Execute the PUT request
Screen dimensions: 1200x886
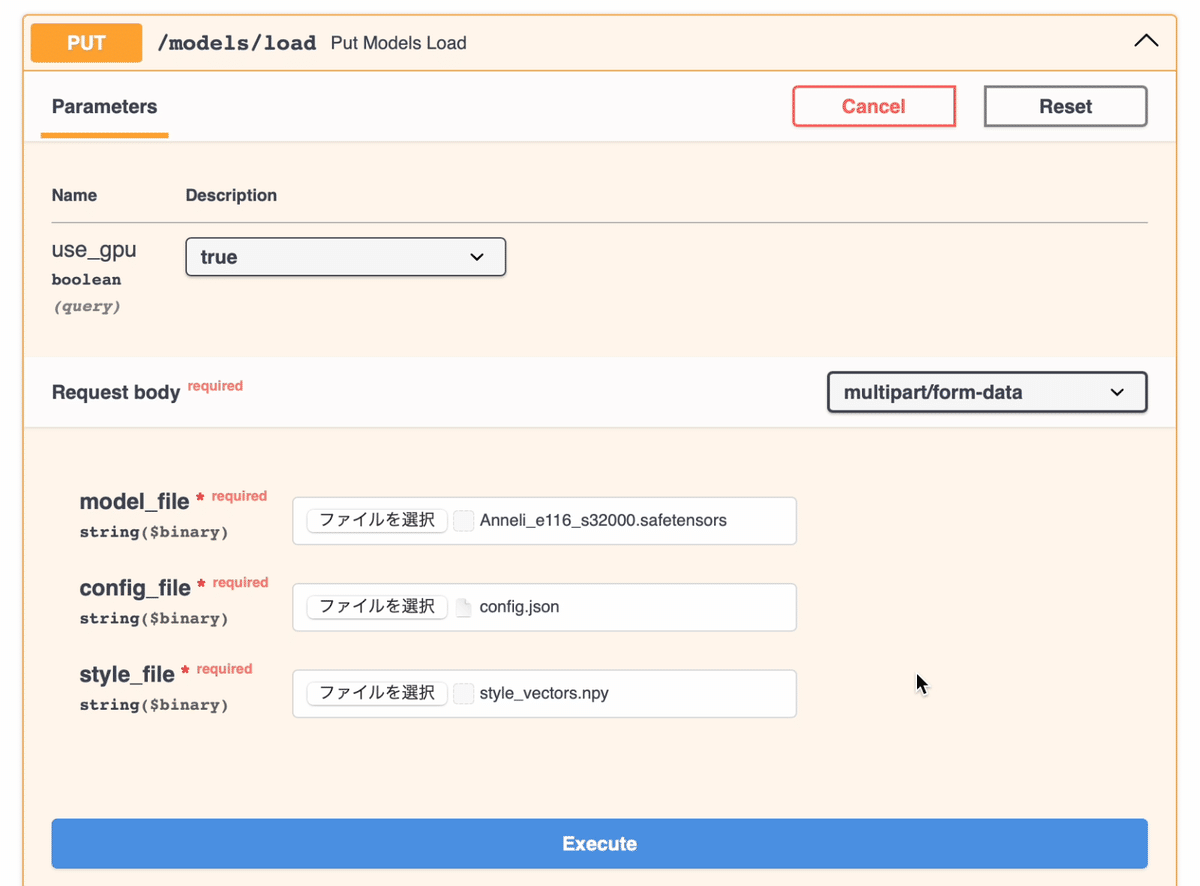[599, 843]
